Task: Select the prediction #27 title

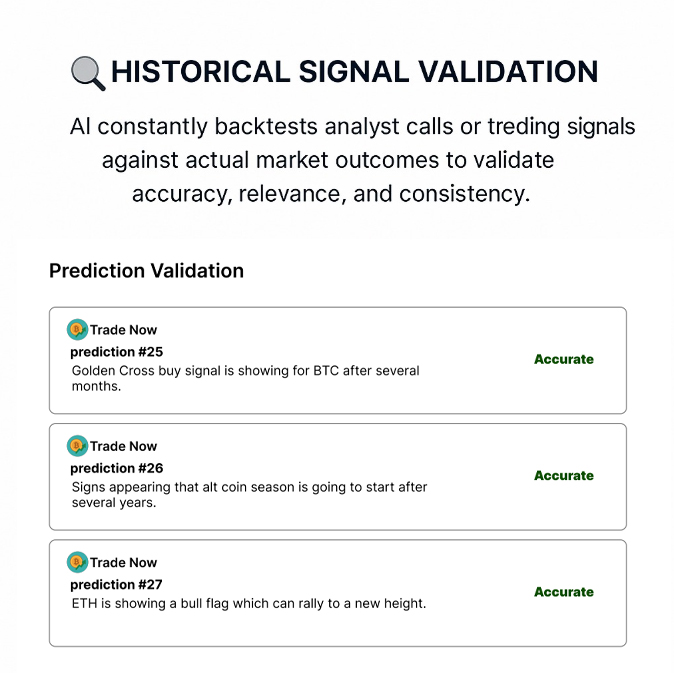Action: (116, 584)
